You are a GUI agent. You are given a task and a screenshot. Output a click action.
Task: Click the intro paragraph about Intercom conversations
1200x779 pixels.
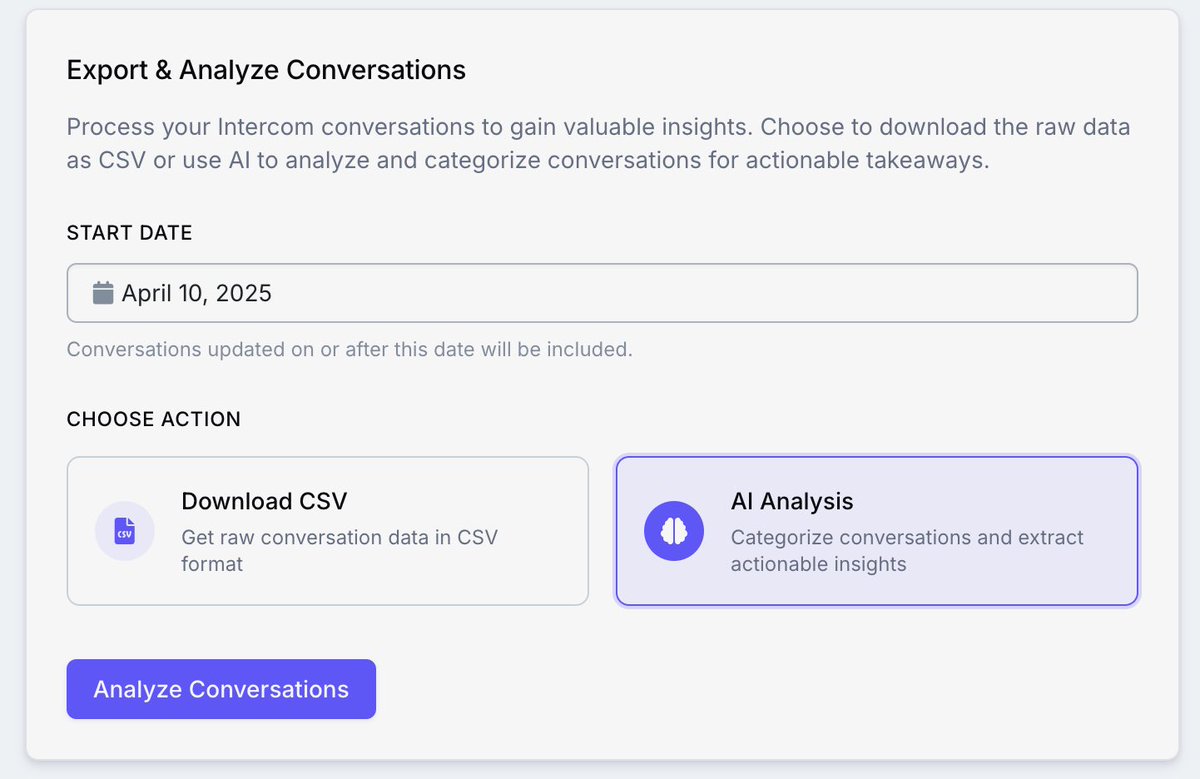tap(598, 144)
